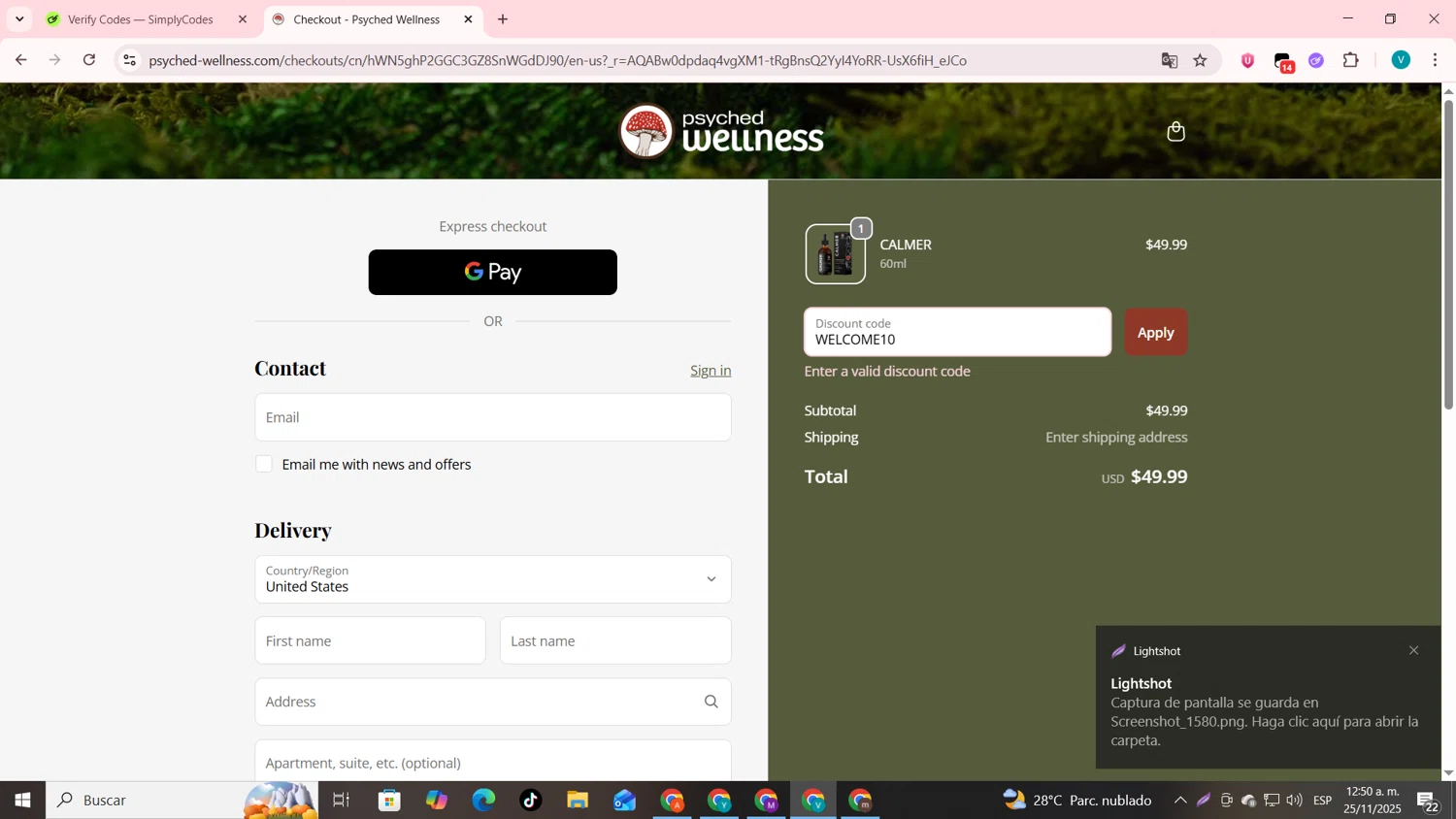This screenshot has height=819, width=1456.
Task: Open the tab search dropdown arrow
Action: [x=19, y=19]
